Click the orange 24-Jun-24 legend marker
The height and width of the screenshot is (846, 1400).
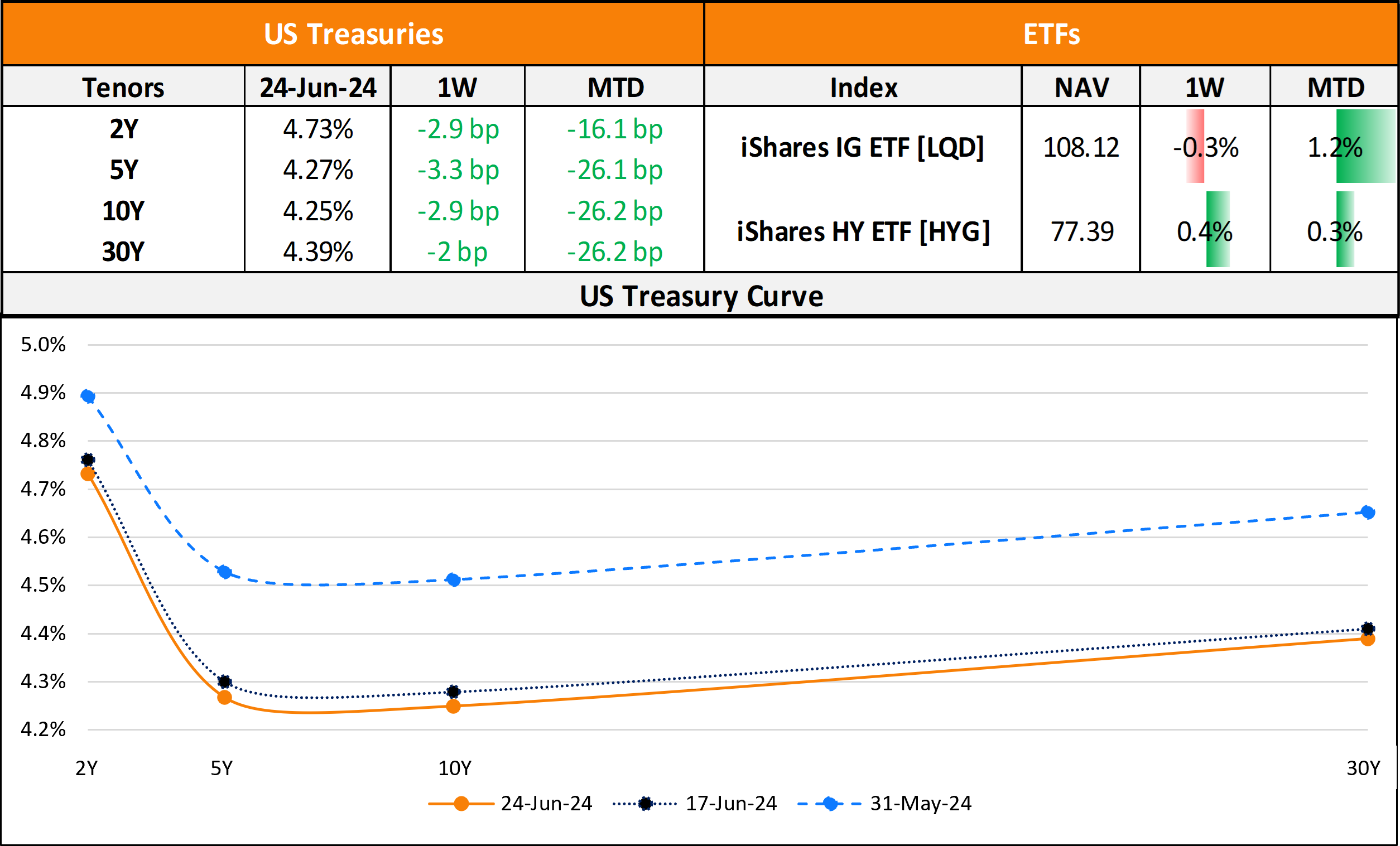[x=461, y=804]
